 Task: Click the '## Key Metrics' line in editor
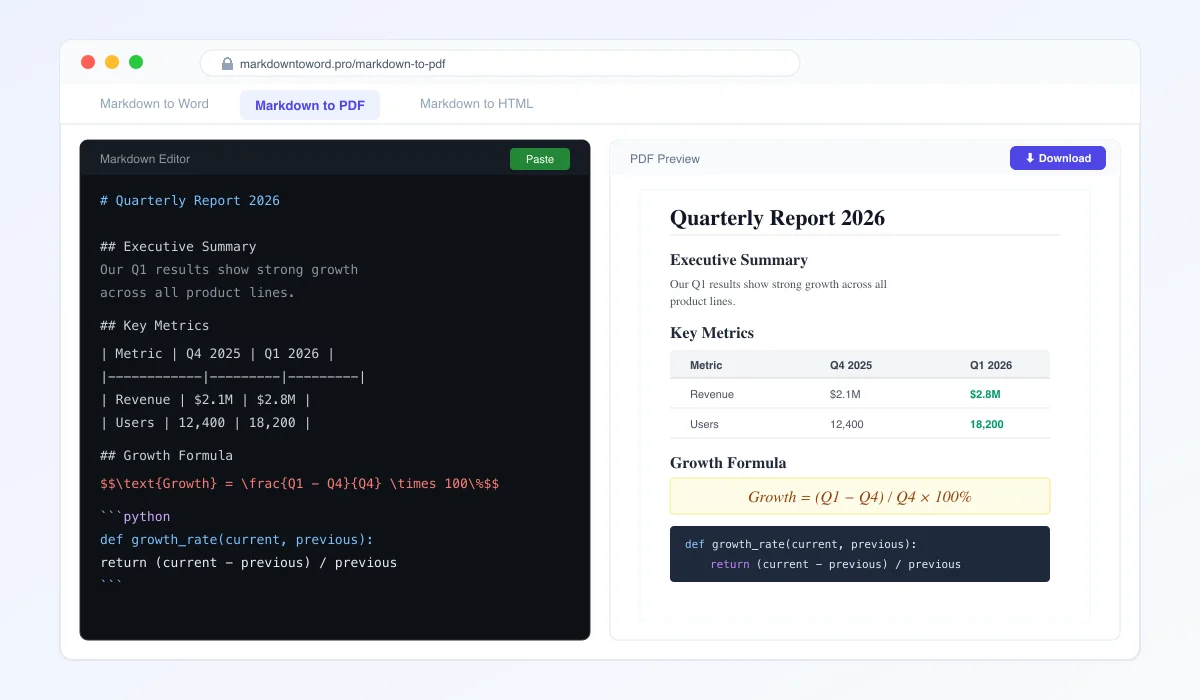[x=155, y=326]
